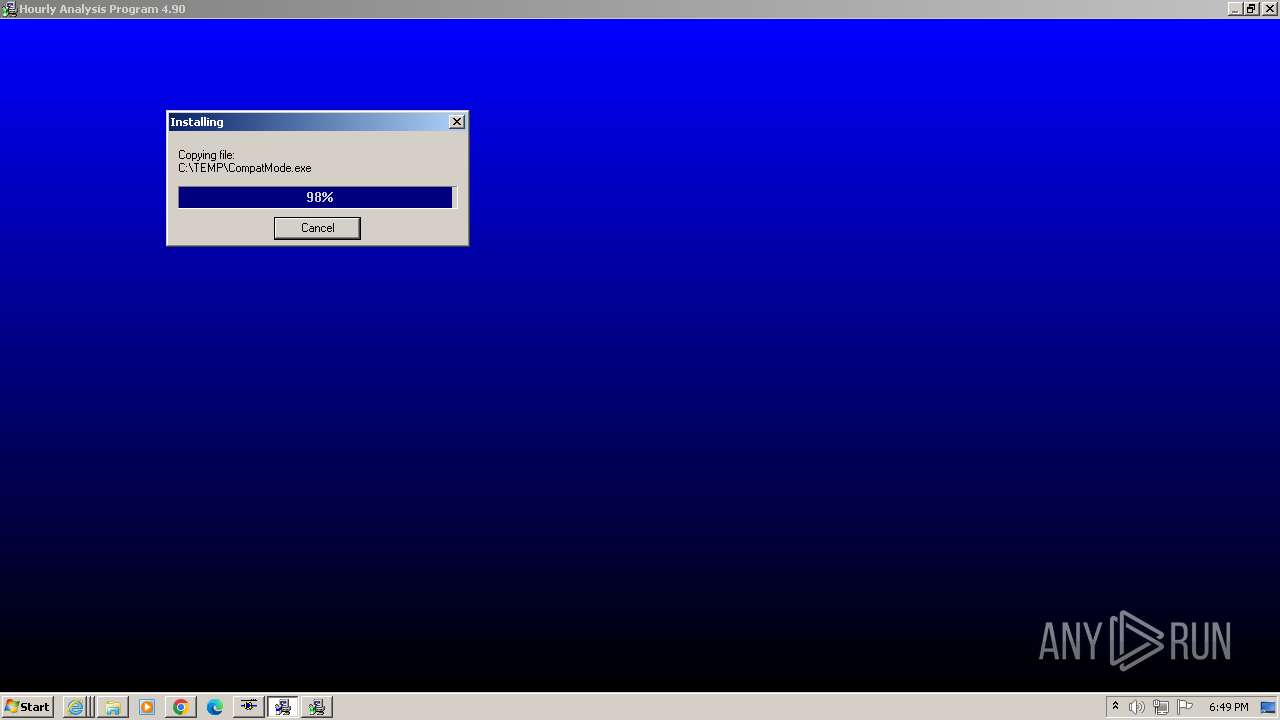Viewport: 1280px width, 720px height.
Task: Open the volume speaker tray icon
Action: click(x=1137, y=707)
